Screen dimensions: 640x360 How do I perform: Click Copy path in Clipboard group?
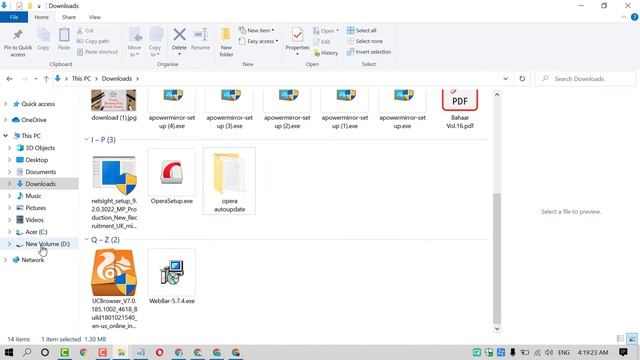tap(93, 41)
